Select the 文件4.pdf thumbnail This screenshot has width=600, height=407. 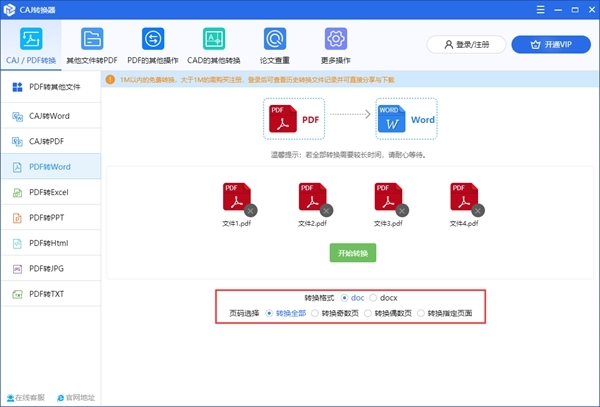[x=463, y=196]
